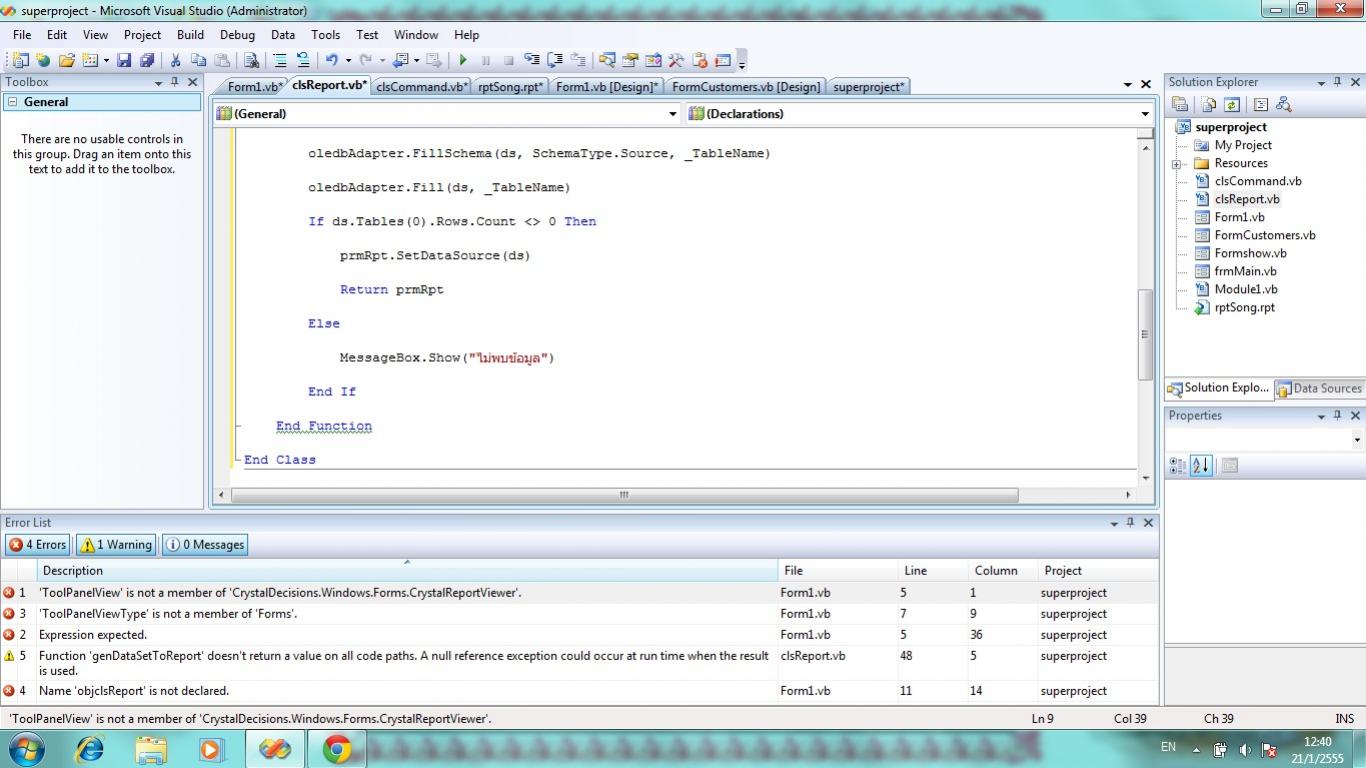Viewport: 1366px width, 768px height.
Task: Switch Properties panel to Categorized view
Action: (x=1178, y=465)
